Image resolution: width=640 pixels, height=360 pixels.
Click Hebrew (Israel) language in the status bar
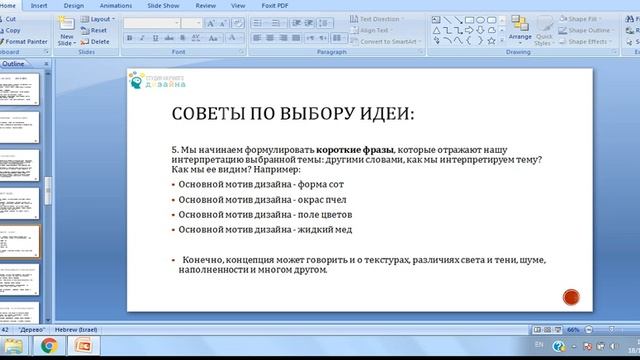tap(76, 330)
